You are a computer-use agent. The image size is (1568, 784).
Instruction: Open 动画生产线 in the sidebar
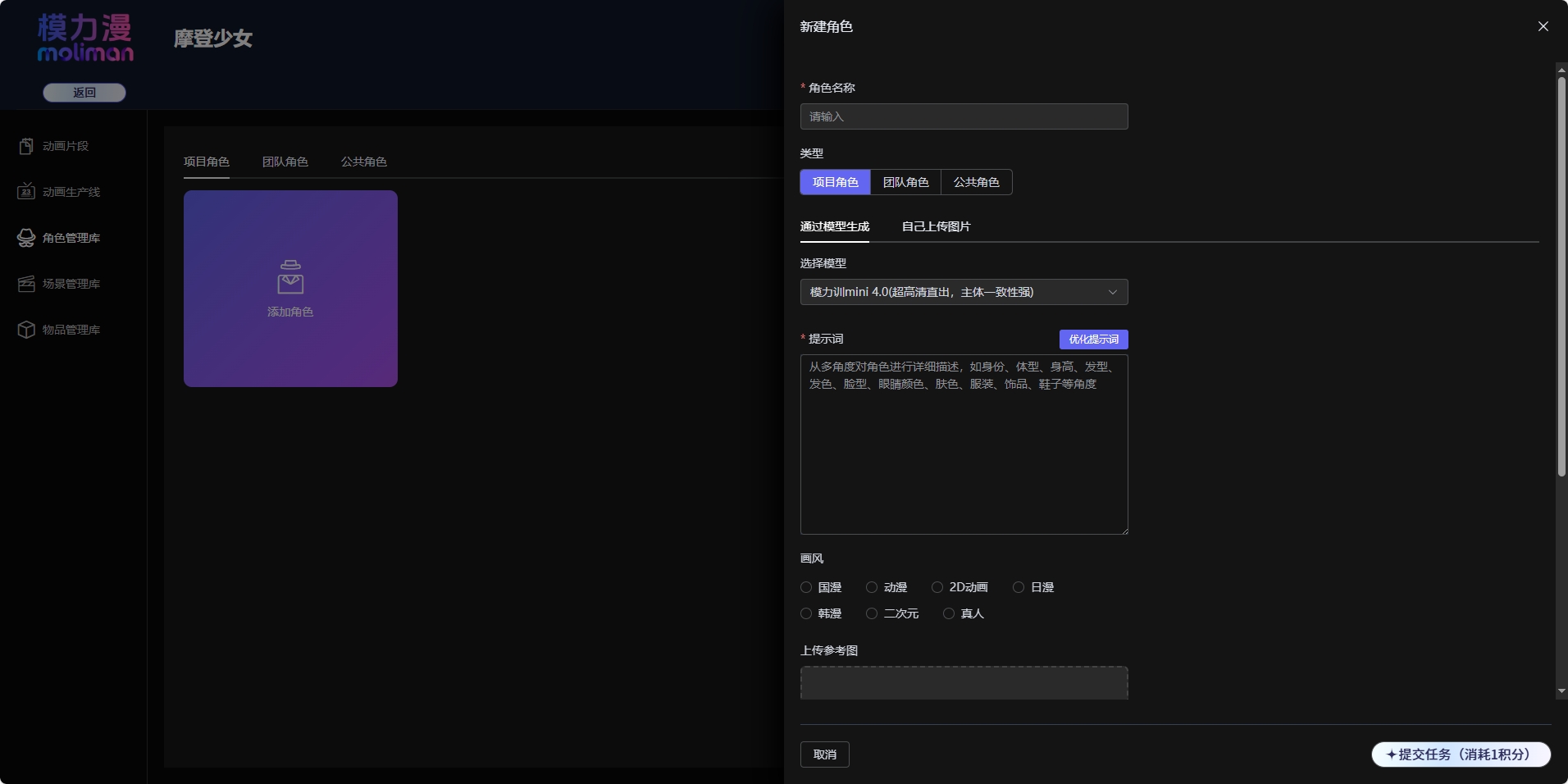pos(71,192)
